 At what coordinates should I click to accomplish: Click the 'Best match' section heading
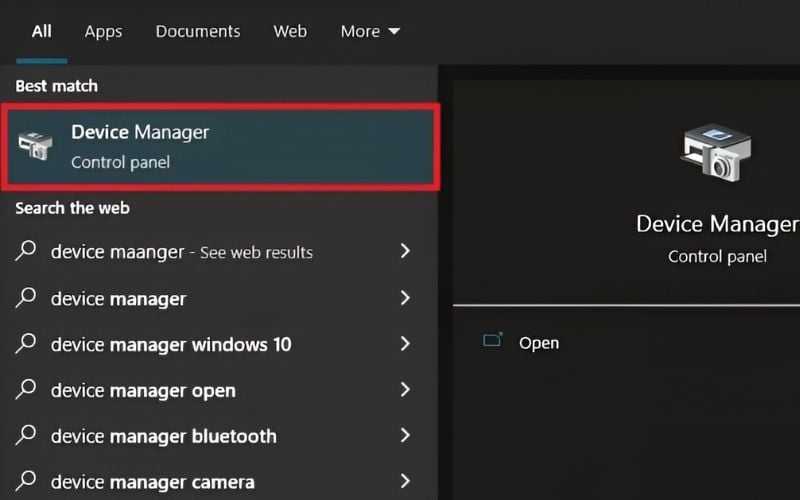pos(57,86)
